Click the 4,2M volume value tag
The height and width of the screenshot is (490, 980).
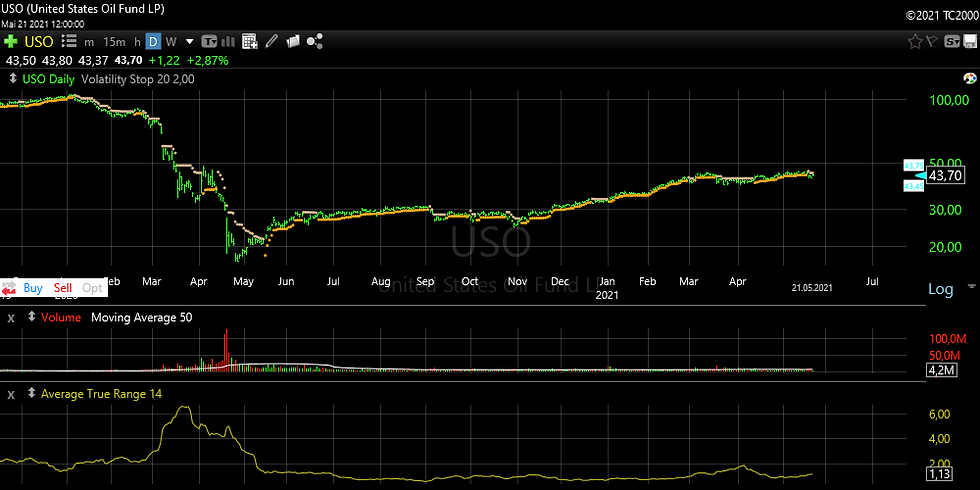point(941,371)
